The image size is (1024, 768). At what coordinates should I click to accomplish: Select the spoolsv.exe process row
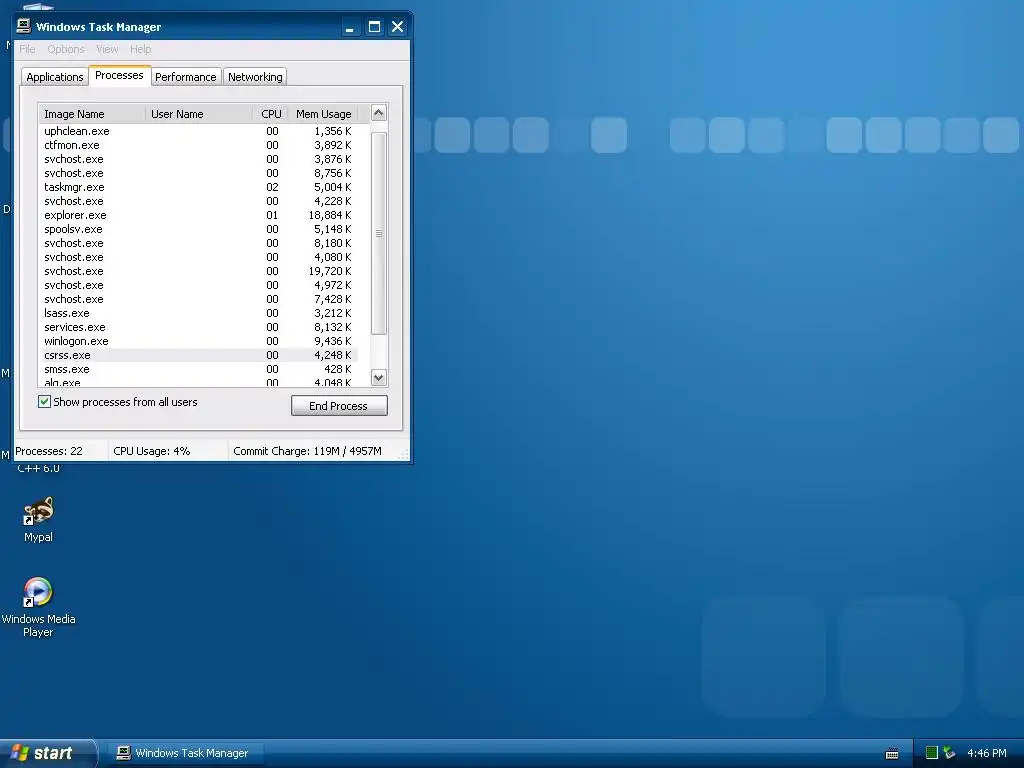[x=198, y=229]
